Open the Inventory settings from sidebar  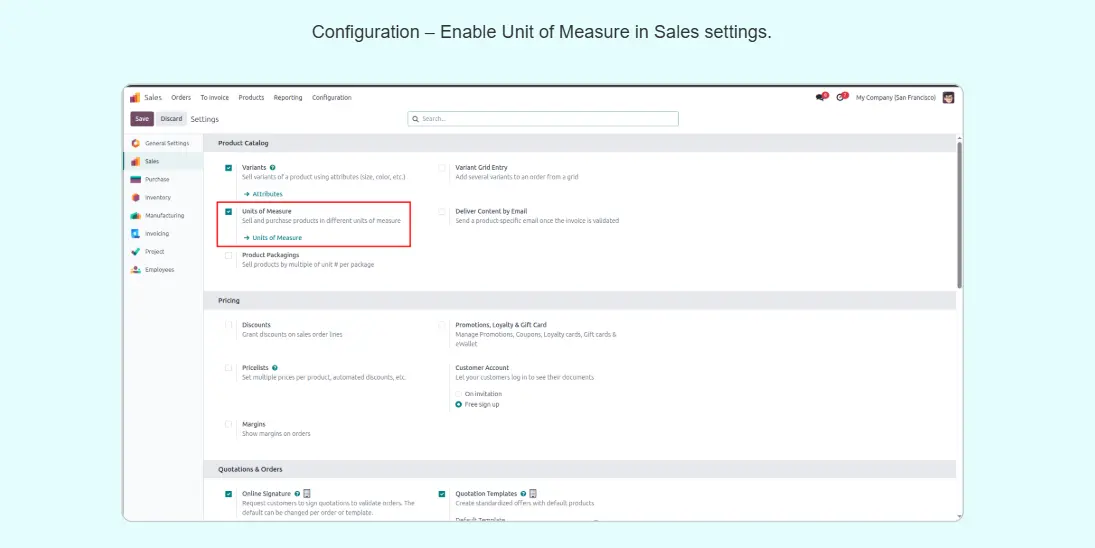tap(157, 197)
